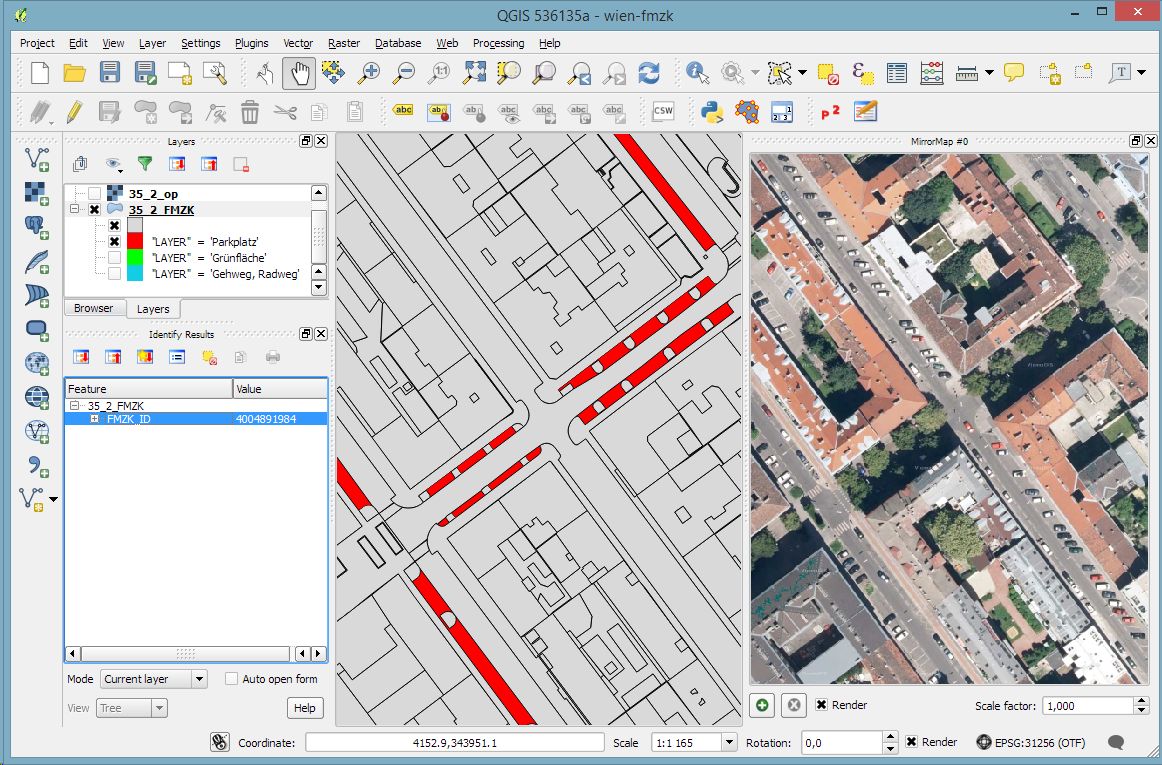Open the Processing menu
Screen dimensions: 1162x765
point(498,43)
